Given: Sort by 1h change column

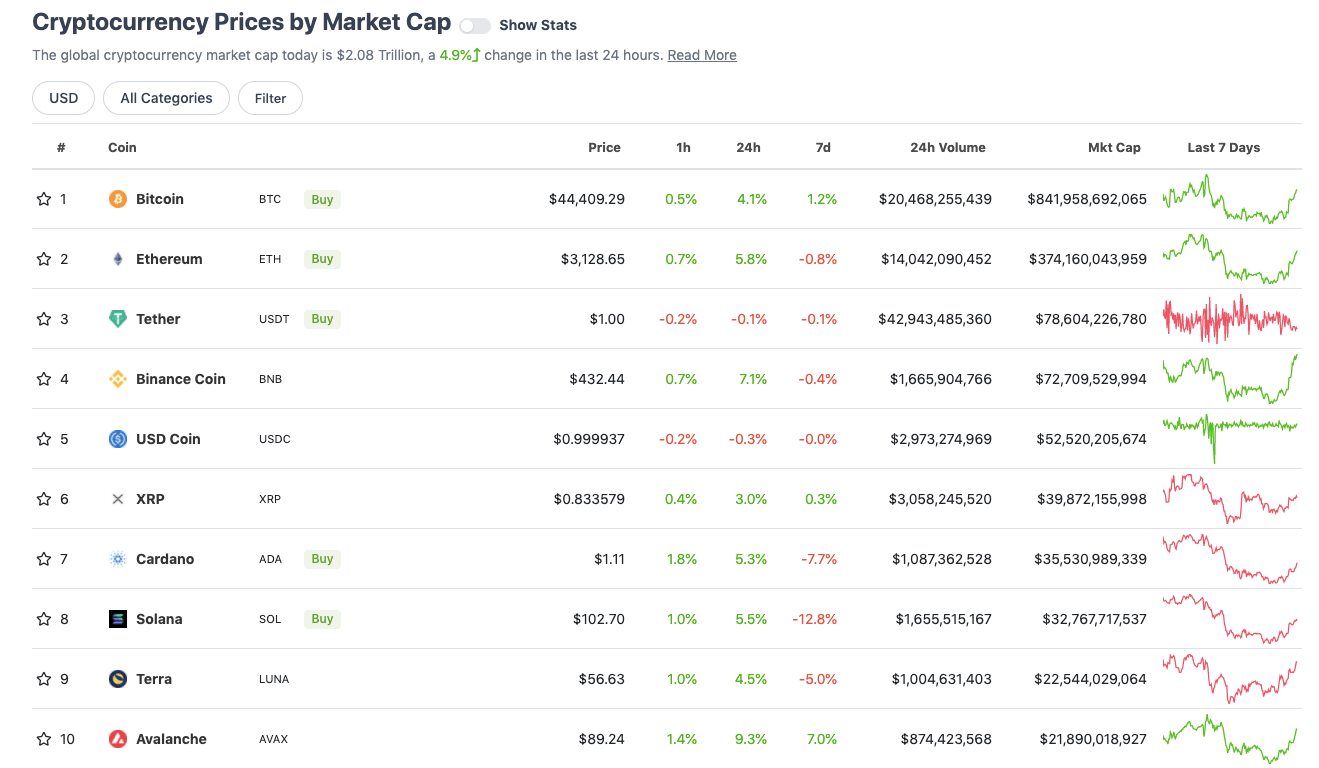Looking at the screenshot, I should 683,147.
